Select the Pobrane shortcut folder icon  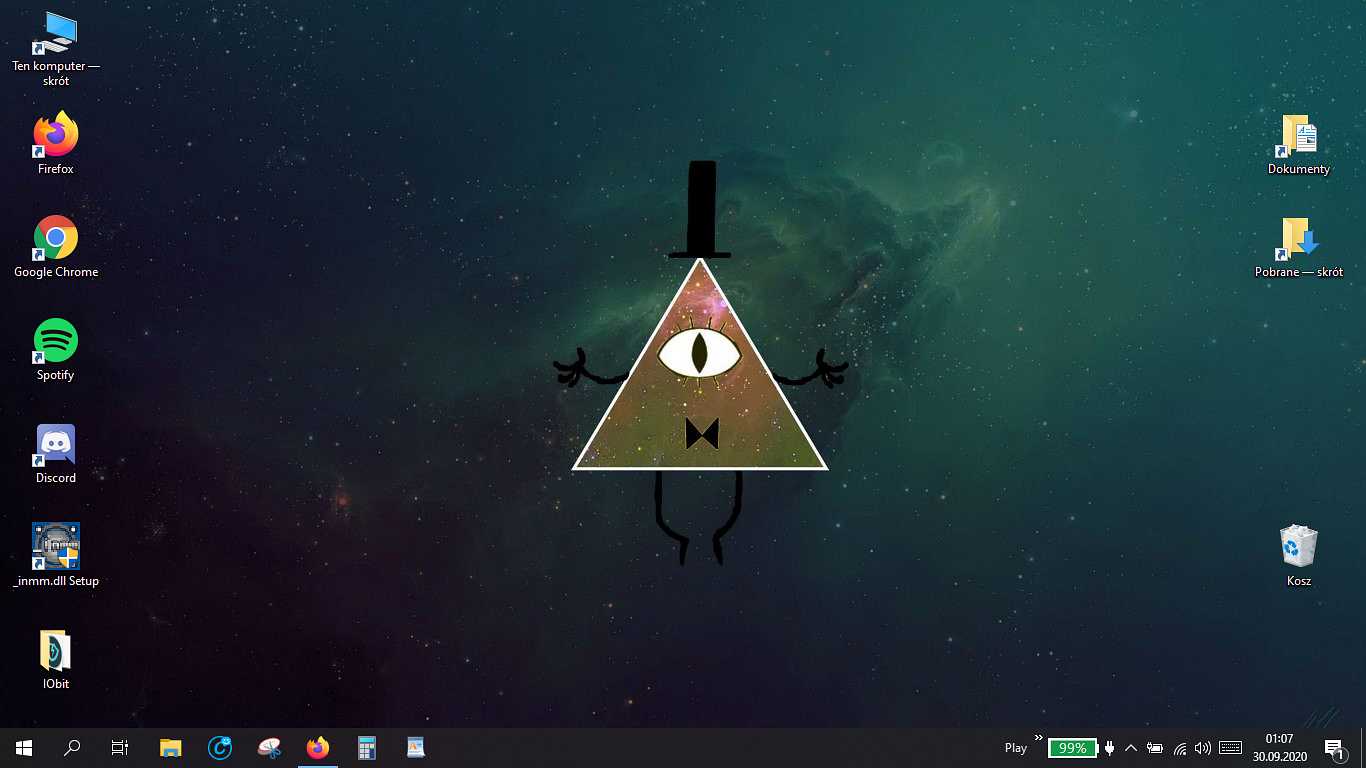(x=1299, y=238)
